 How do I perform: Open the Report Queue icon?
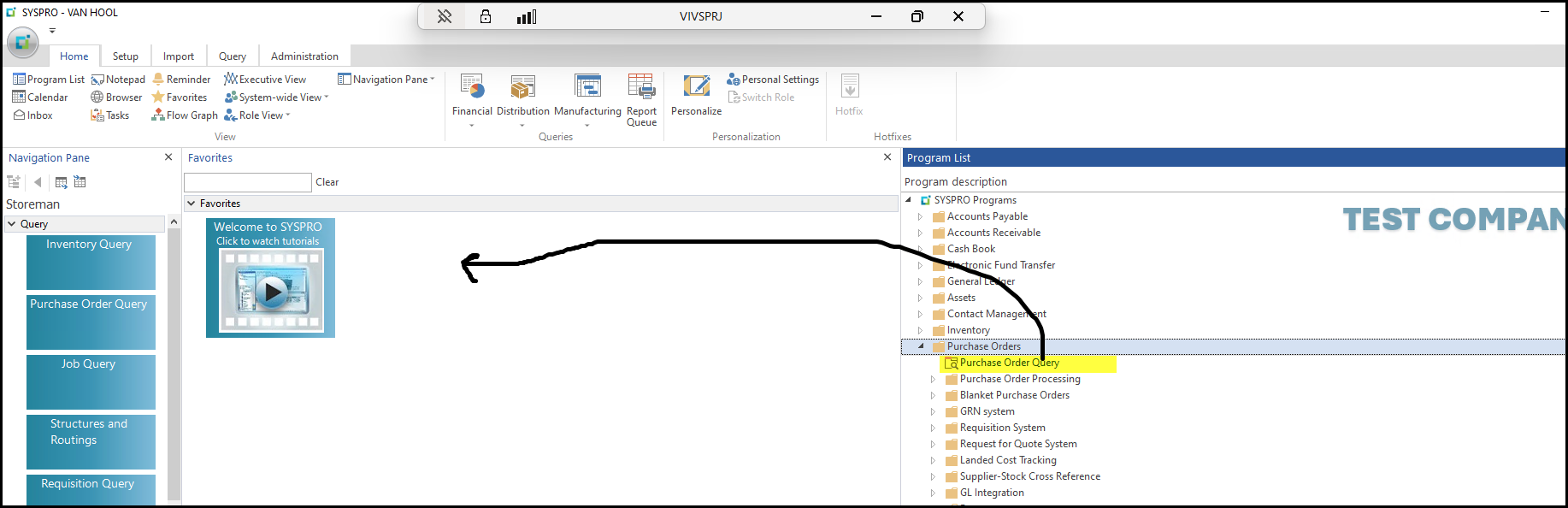(641, 87)
